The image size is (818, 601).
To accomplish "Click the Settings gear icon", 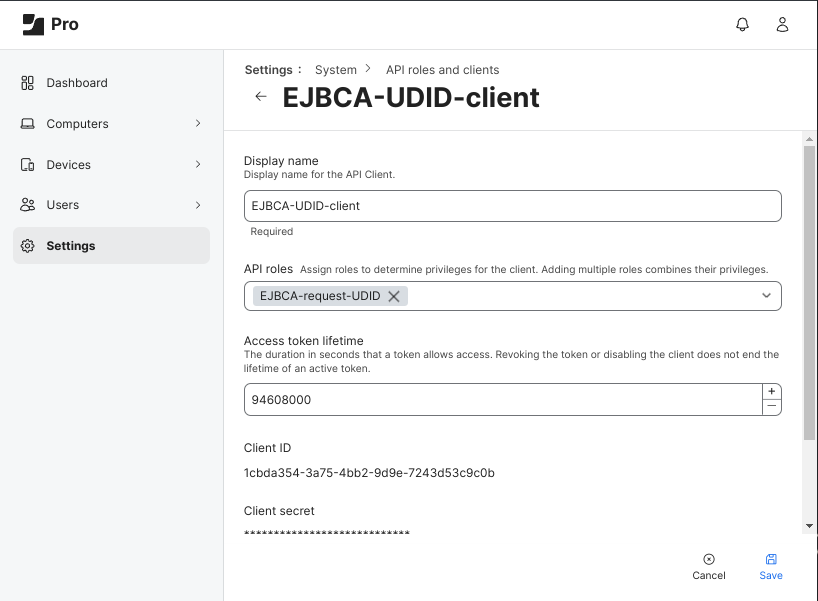I will pos(25,245).
